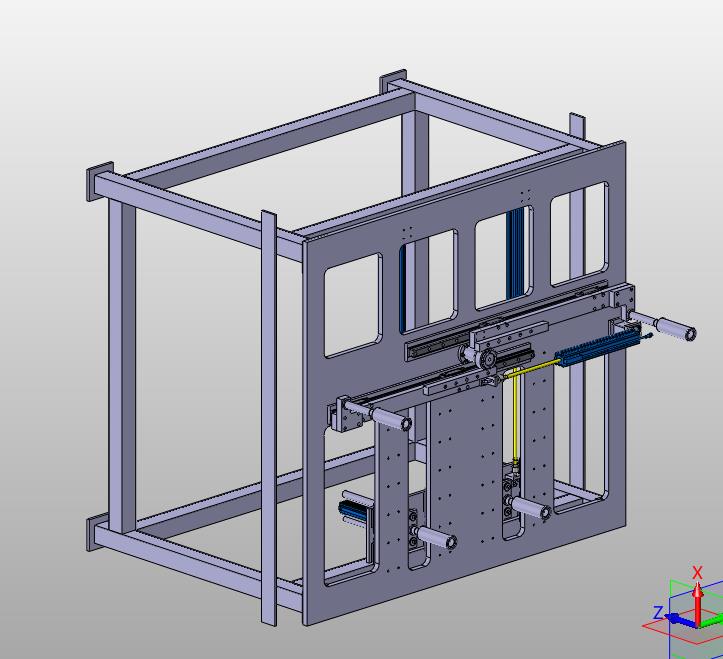
Task: Select the cylindrical handle at the rail's left end
Action: coord(391,418)
